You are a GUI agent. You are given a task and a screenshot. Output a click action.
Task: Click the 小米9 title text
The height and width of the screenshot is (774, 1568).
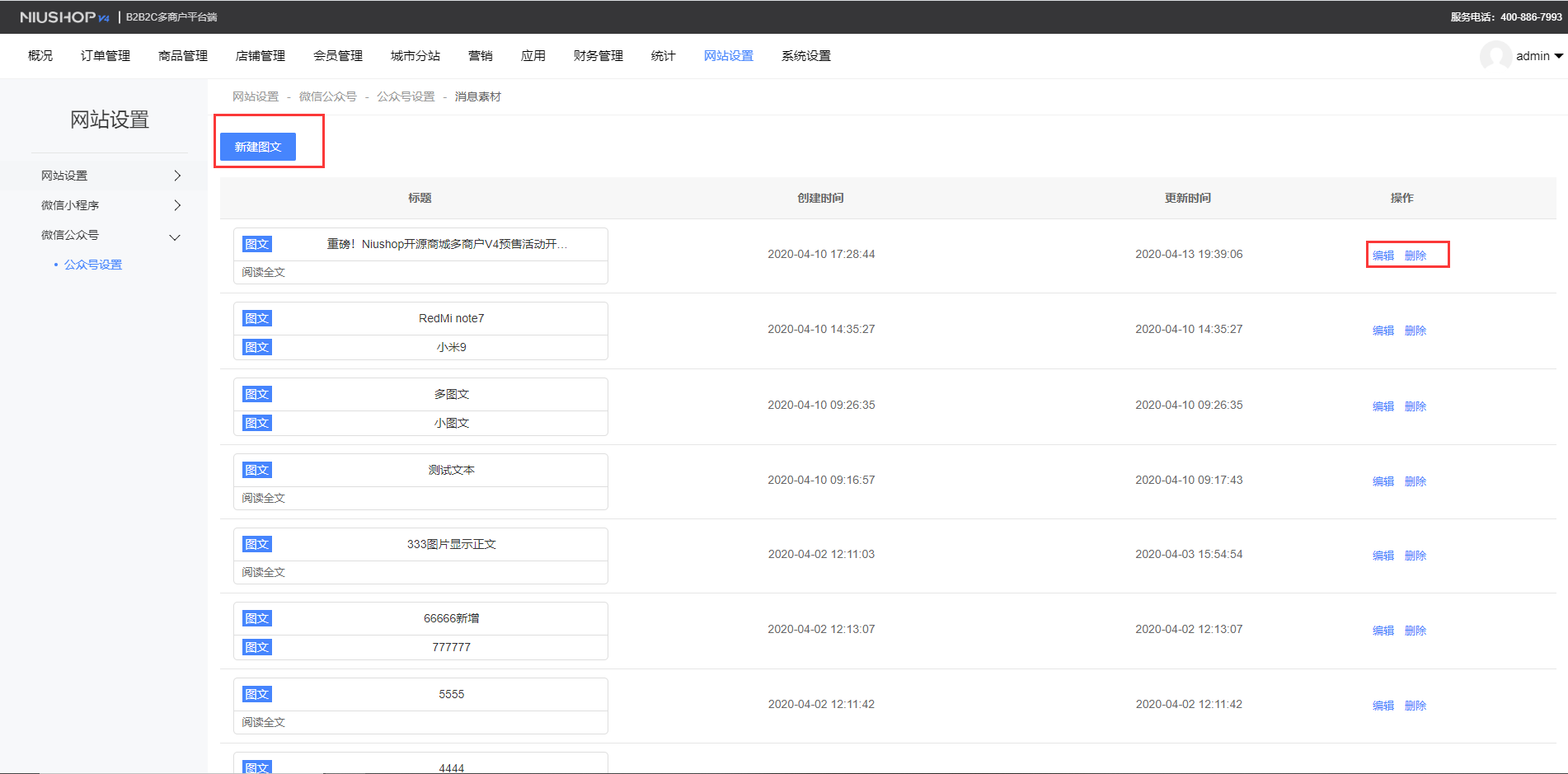click(x=452, y=347)
